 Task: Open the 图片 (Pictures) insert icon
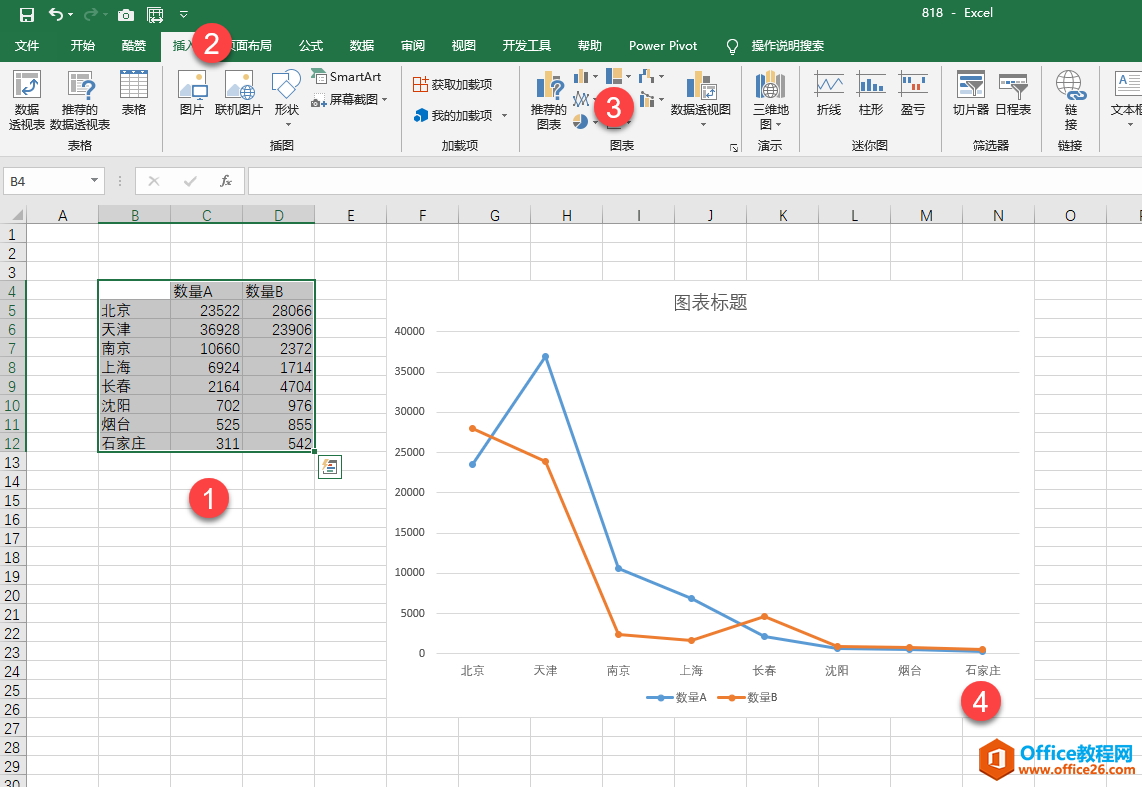191,90
